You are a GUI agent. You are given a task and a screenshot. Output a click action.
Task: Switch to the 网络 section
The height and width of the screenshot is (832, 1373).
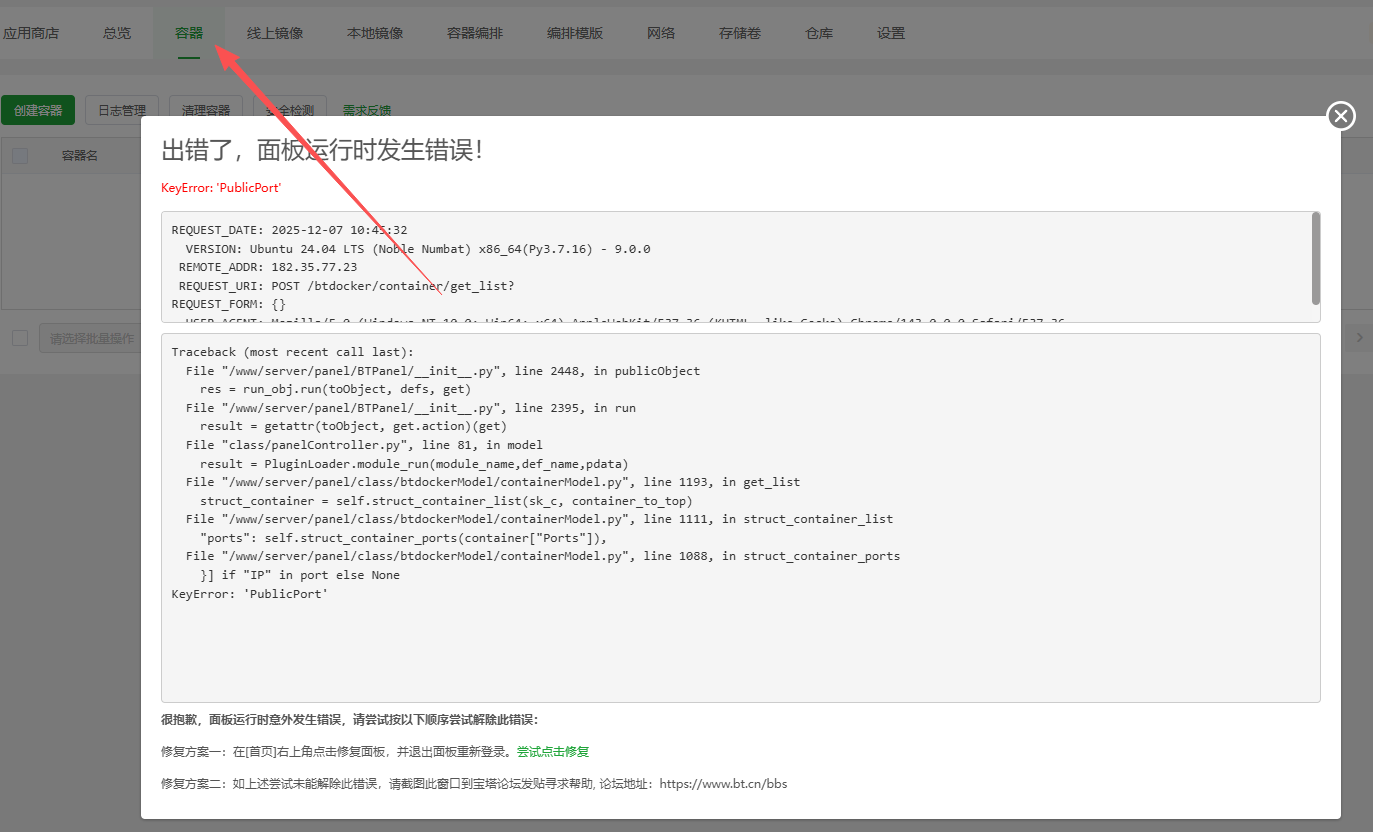click(660, 32)
